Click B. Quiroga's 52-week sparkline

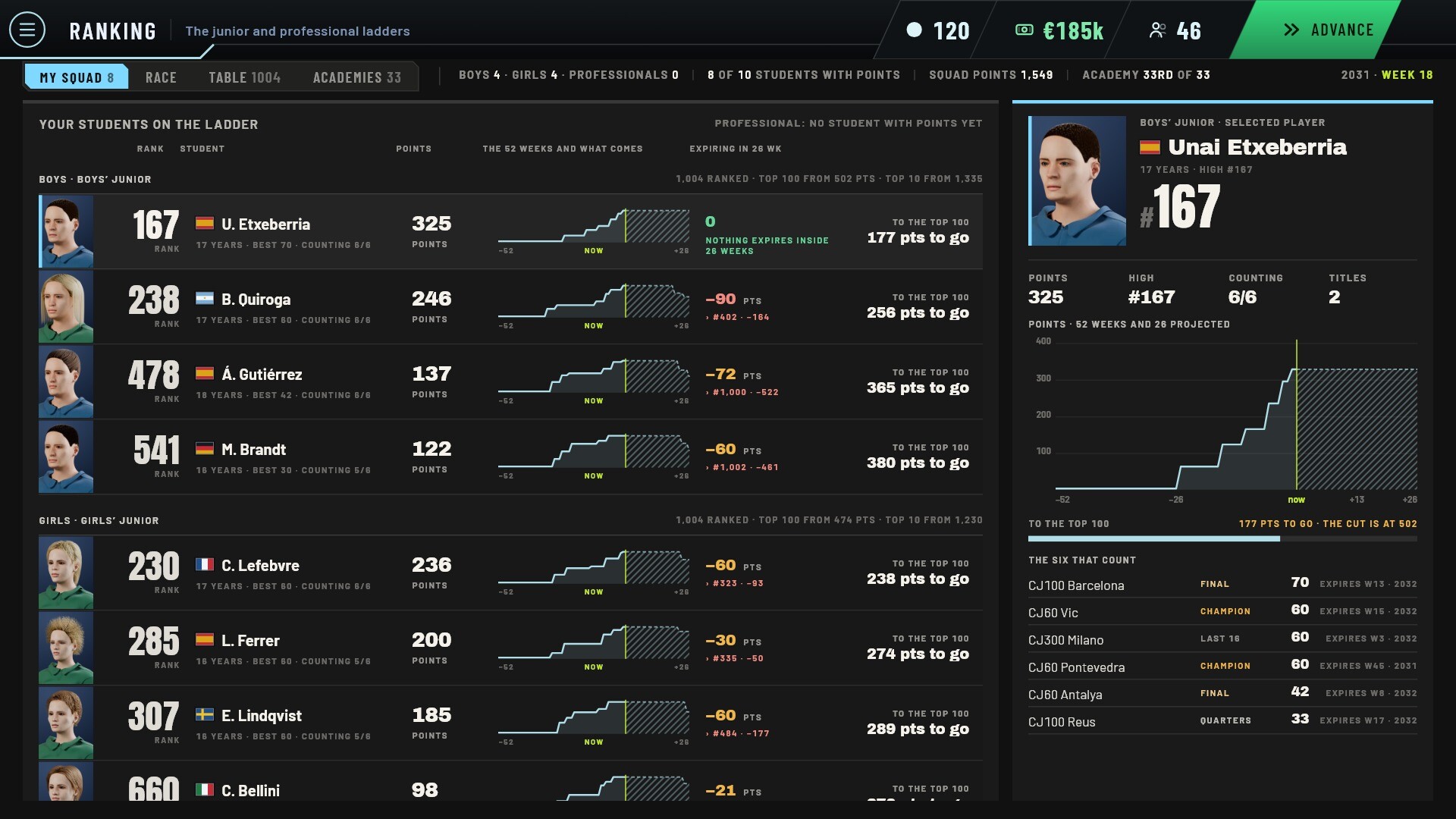tap(594, 301)
